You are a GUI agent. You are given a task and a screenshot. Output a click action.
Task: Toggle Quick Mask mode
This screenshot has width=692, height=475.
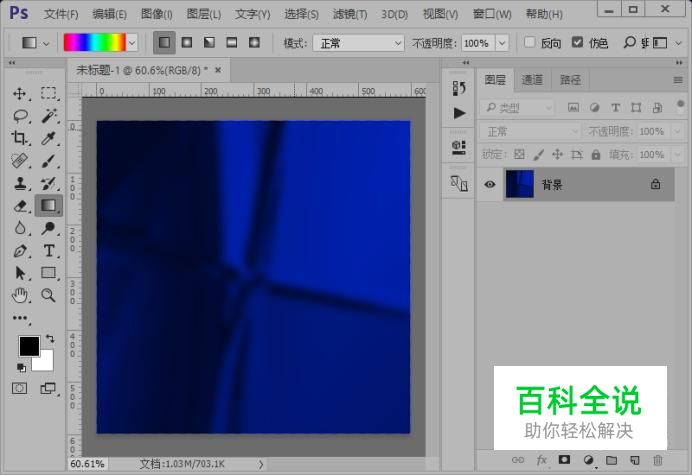pyautogui.click(x=19, y=388)
